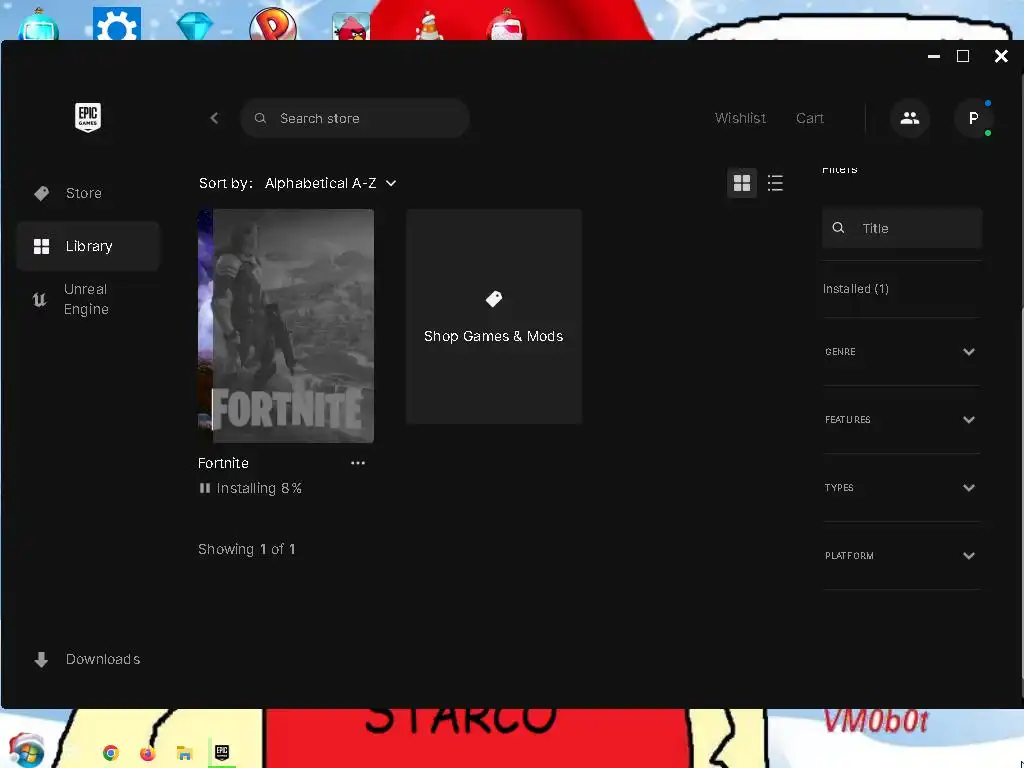
Task: Click the Epic Games taskbar icon
Action: click(x=221, y=752)
